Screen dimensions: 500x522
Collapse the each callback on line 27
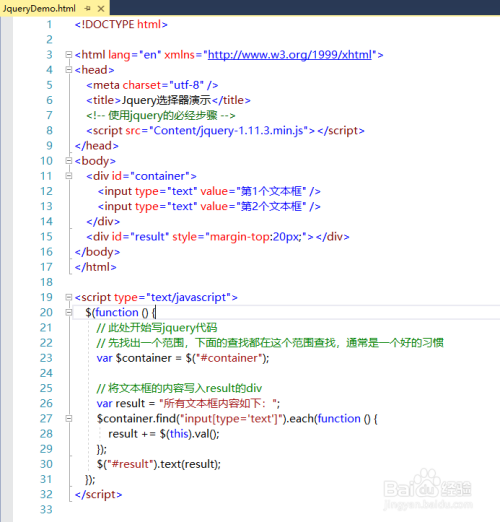[x=69, y=418]
